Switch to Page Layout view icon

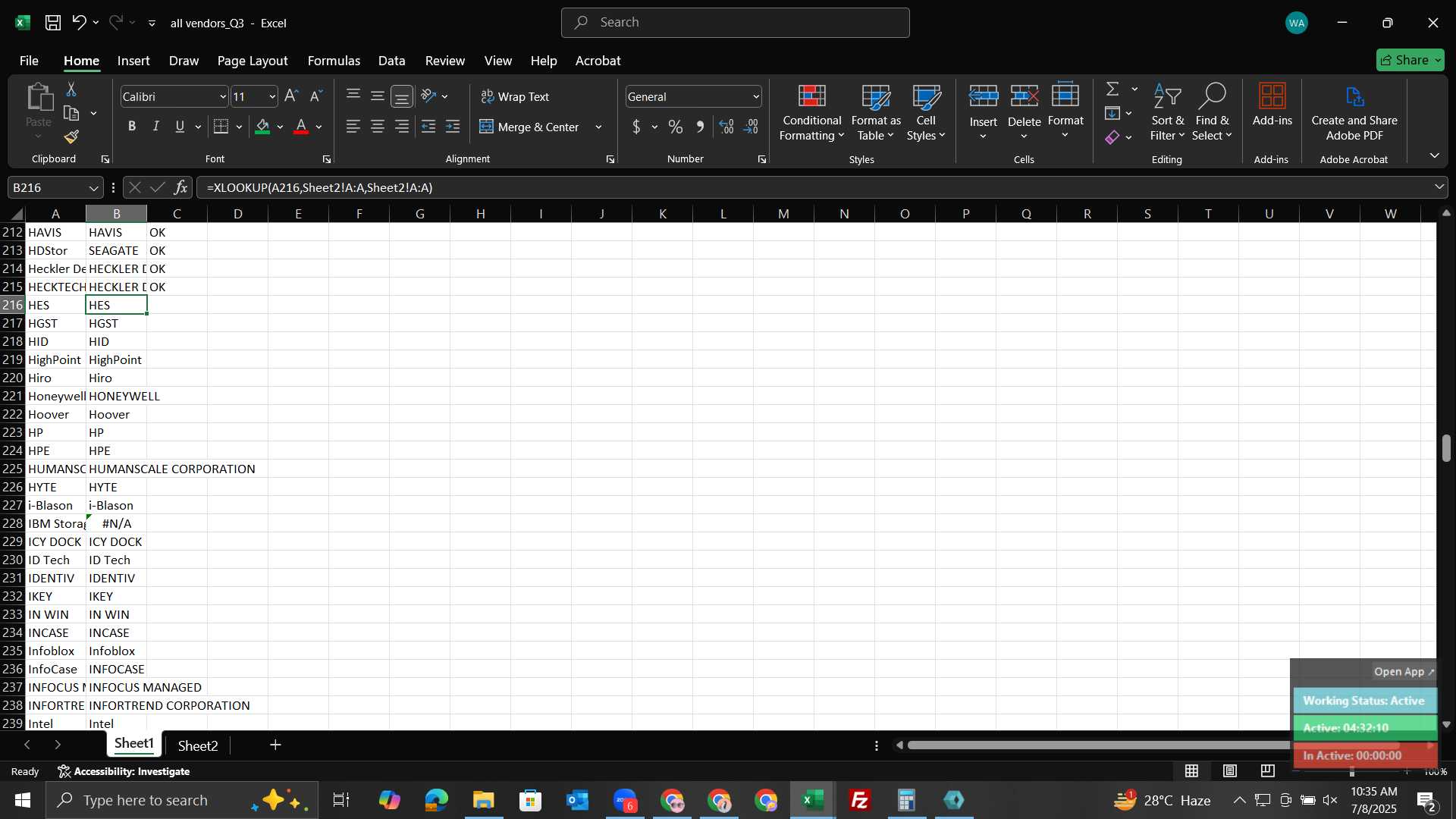[x=1230, y=771]
